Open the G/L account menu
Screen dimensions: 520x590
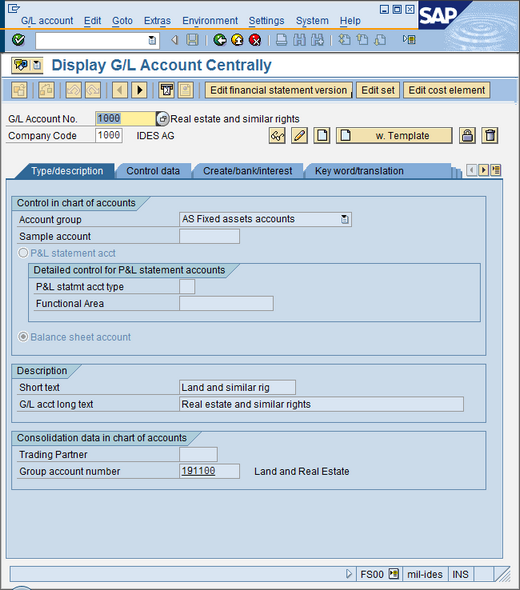[x=47, y=20]
